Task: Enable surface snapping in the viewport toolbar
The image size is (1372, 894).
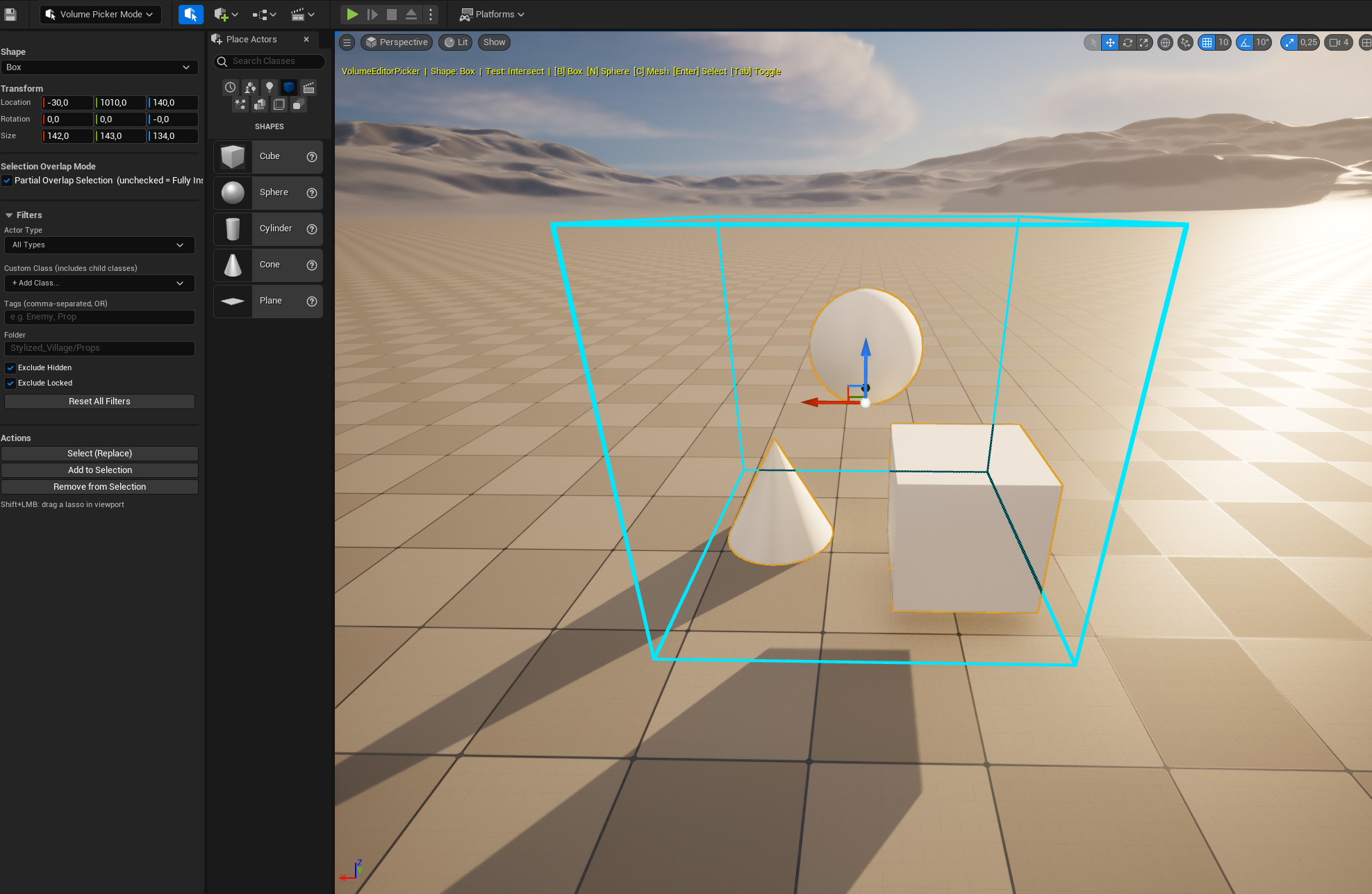Action: pos(1185,42)
